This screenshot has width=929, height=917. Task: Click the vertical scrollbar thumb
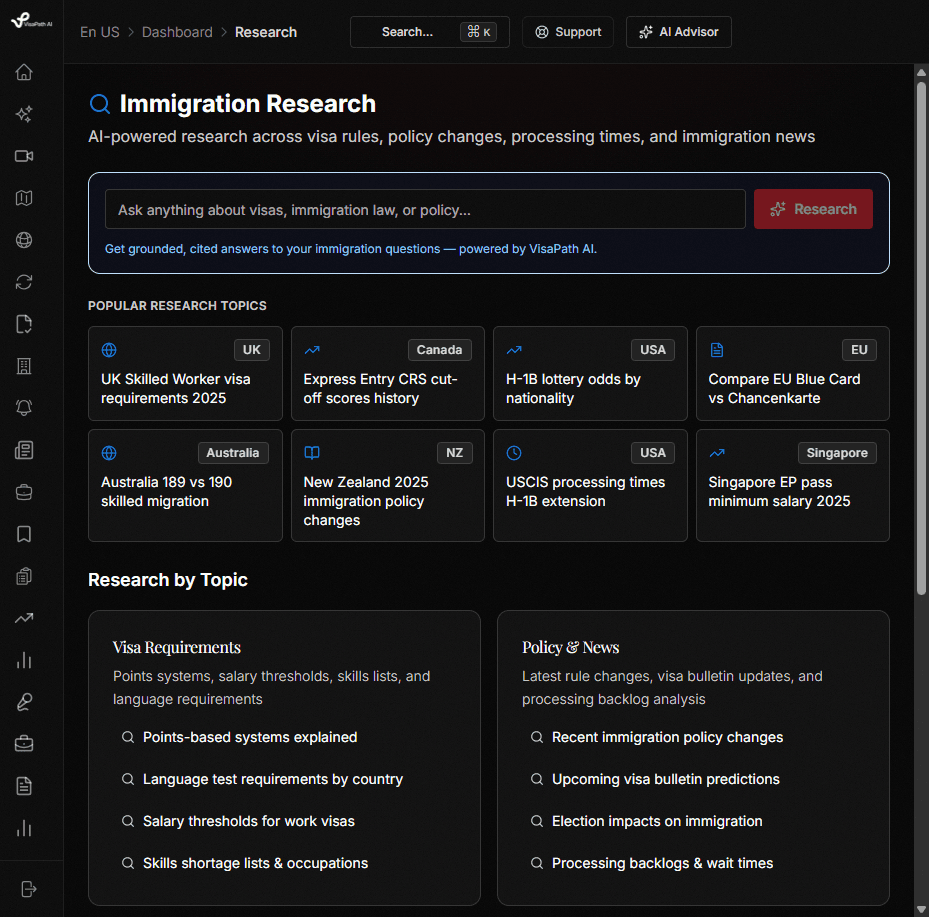click(x=921, y=338)
